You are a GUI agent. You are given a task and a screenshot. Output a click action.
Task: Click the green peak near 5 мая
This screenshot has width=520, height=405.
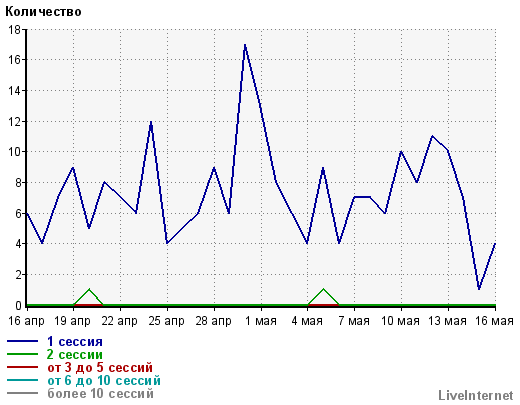click(x=323, y=289)
